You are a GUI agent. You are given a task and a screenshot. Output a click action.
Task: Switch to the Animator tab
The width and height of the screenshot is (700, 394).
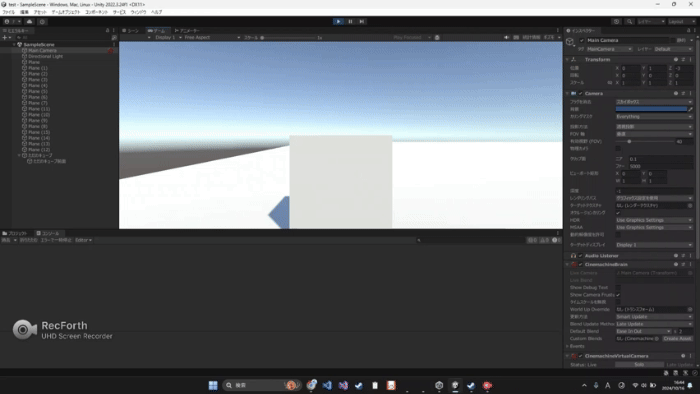click(187, 31)
